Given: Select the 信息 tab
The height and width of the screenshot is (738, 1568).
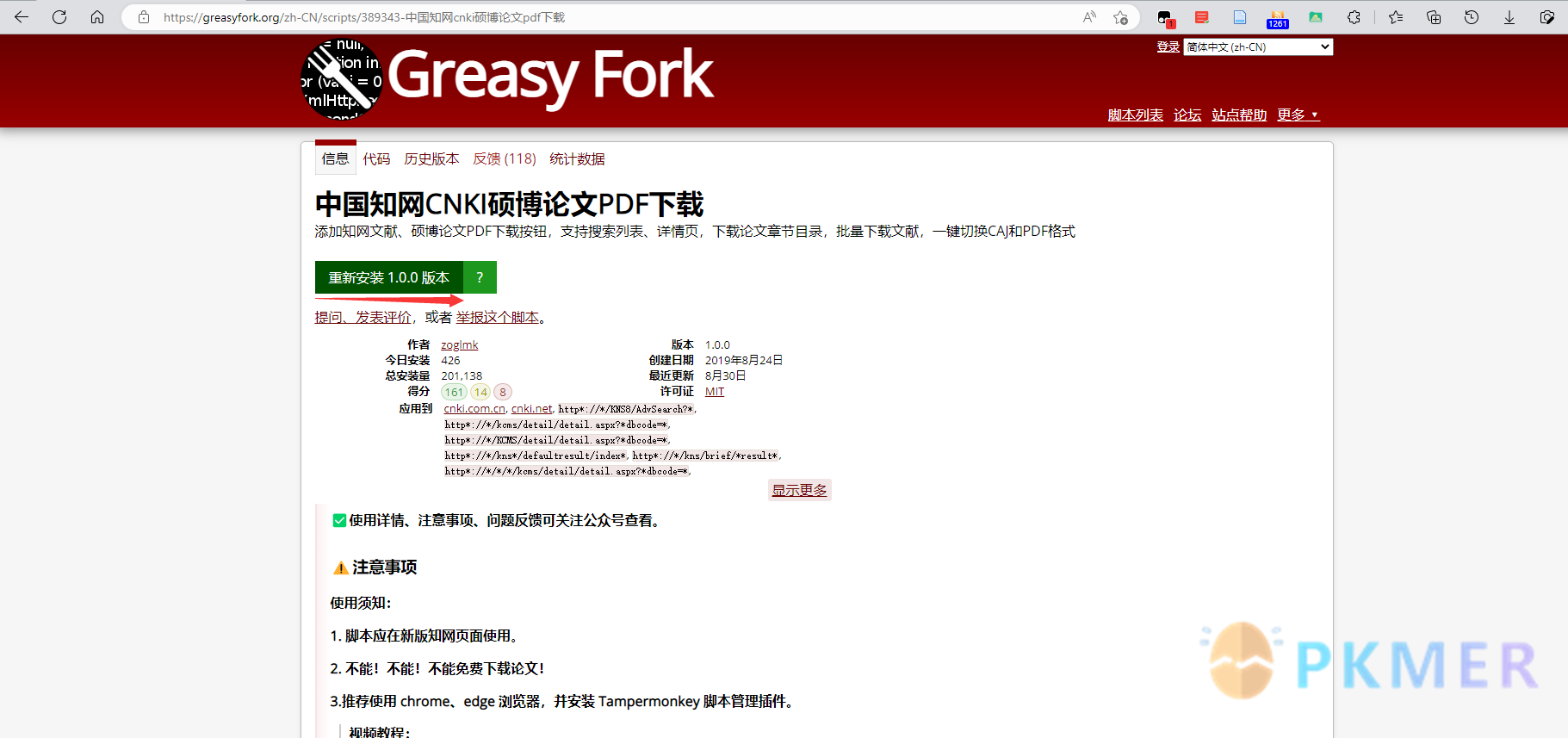Looking at the screenshot, I should (335, 158).
